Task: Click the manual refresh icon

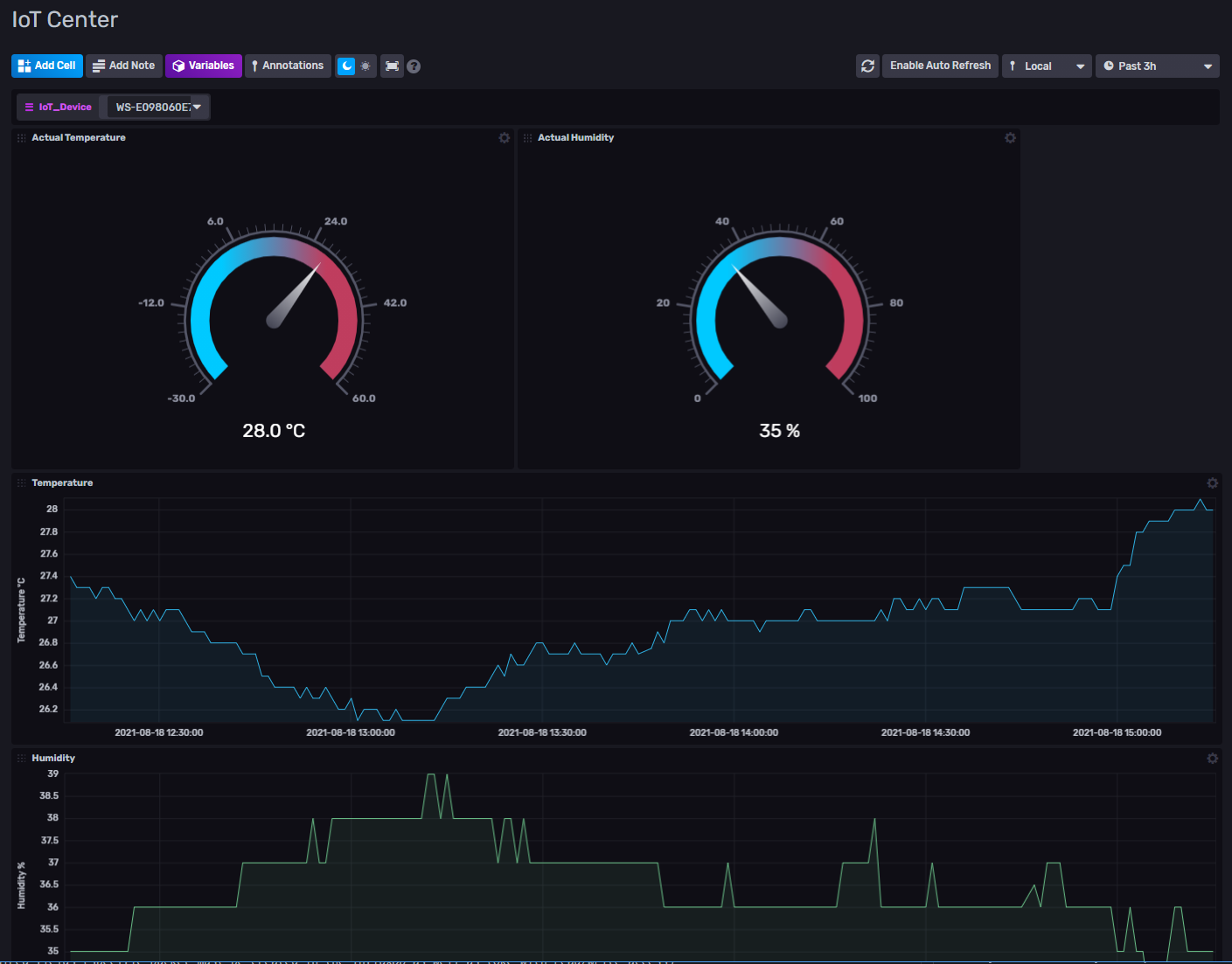Action: click(867, 66)
